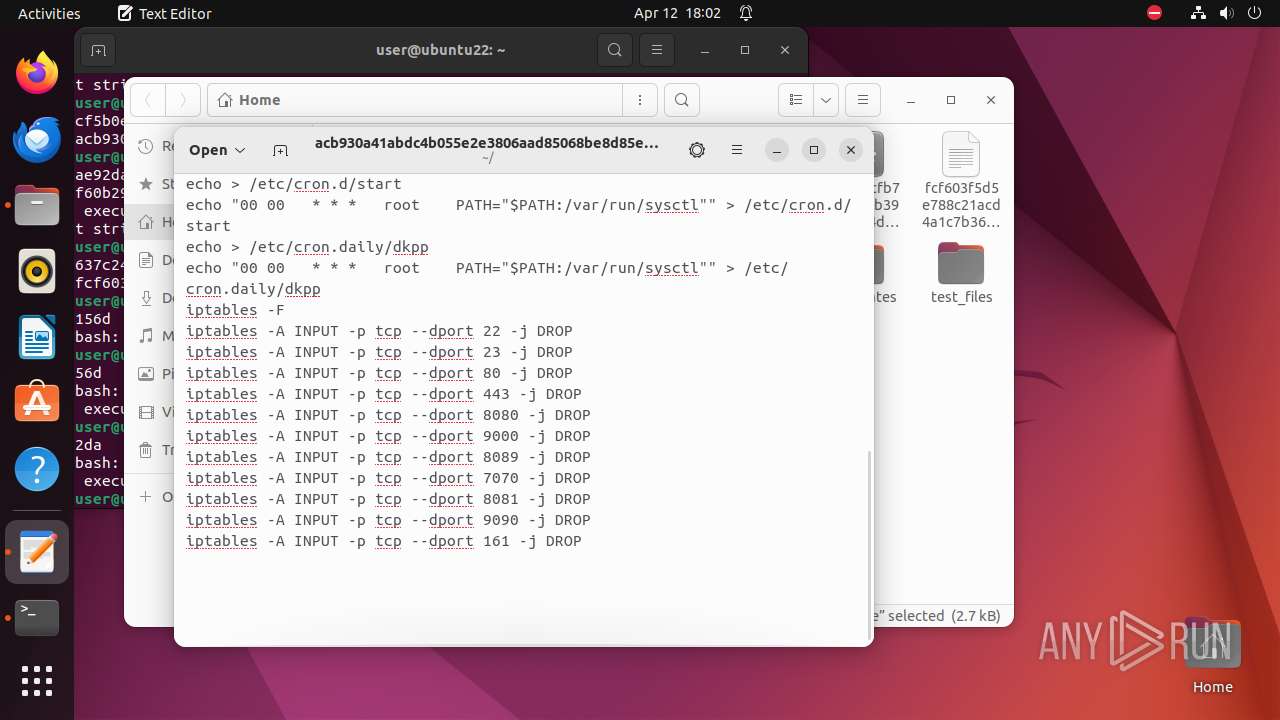Click the line dropping port 8080
Viewport: 1280px width, 720px height.
tap(388, 415)
